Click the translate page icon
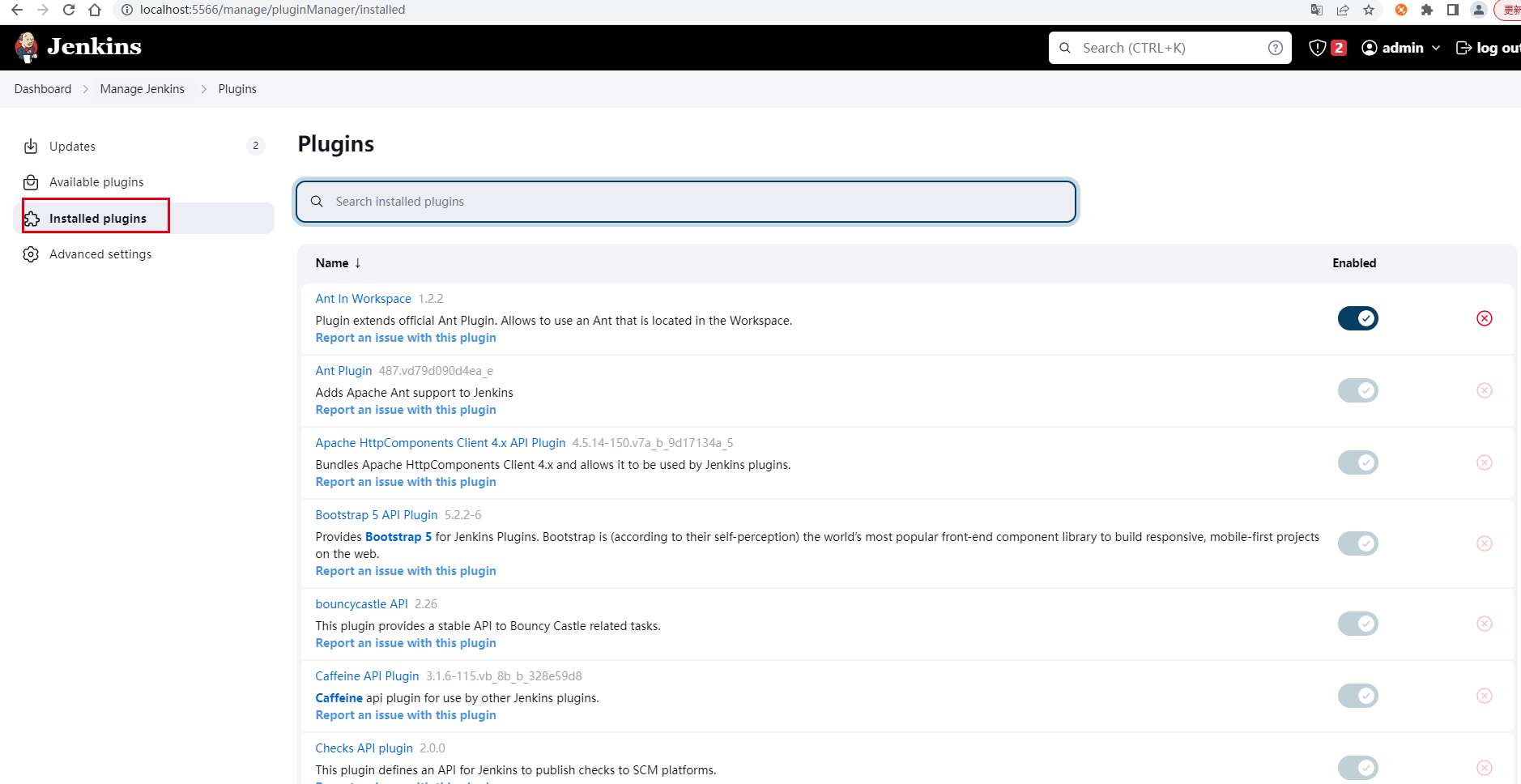Viewport: 1521px width, 784px height. pyautogui.click(x=1317, y=10)
